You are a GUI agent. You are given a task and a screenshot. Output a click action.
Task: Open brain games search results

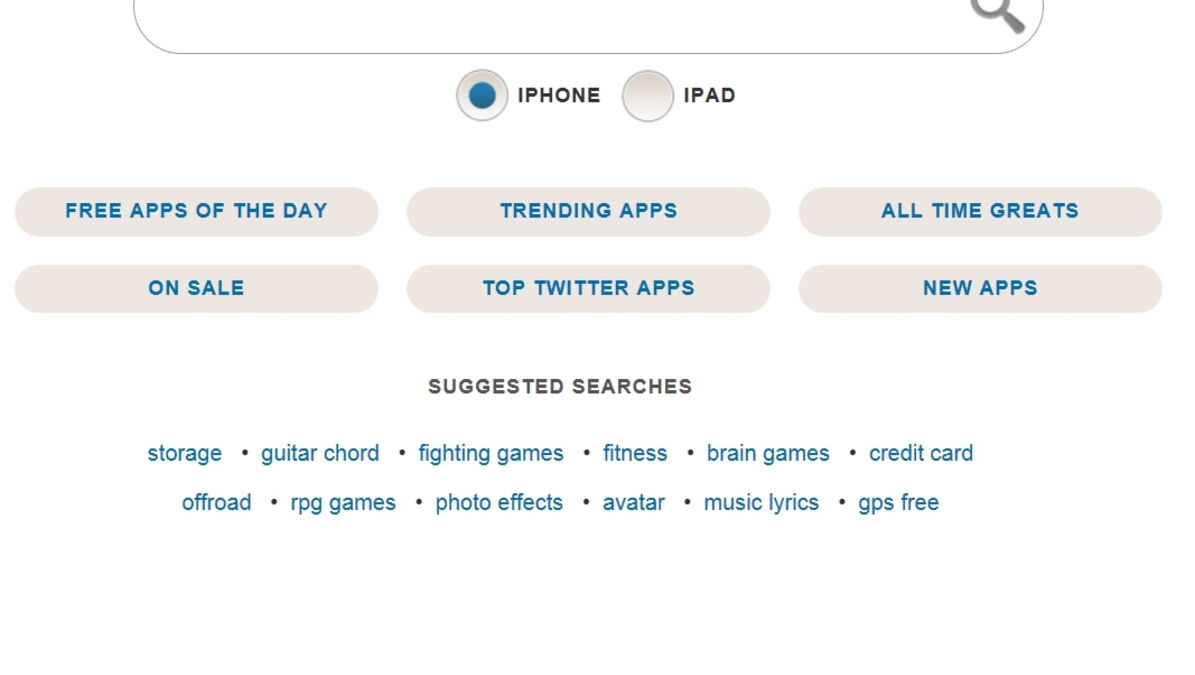(x=768, y=453)
